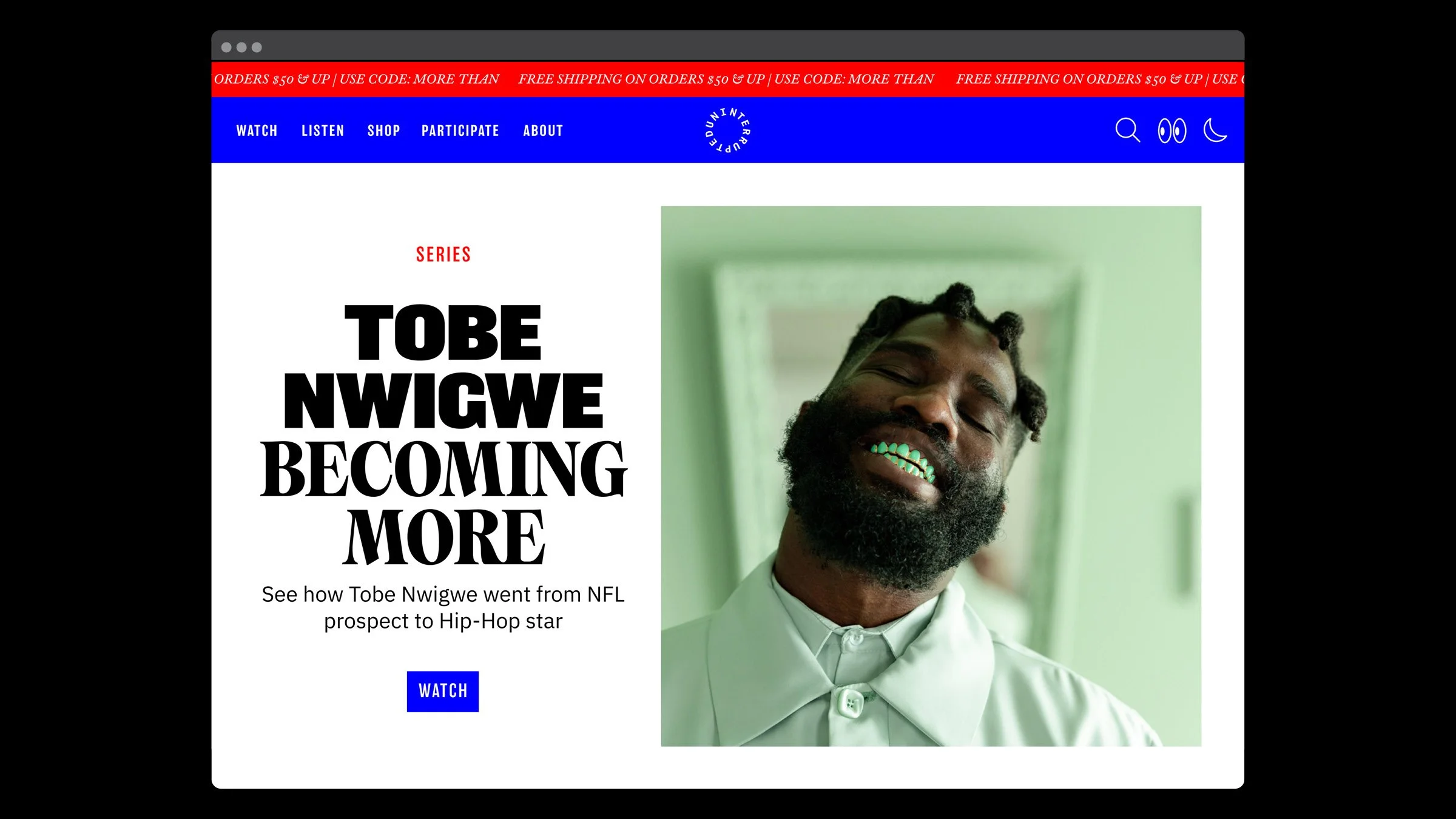Image resolution: width=1456 pixels, height=819 pixels.
Task: Click the middle gray window dot
Action: 241,47
